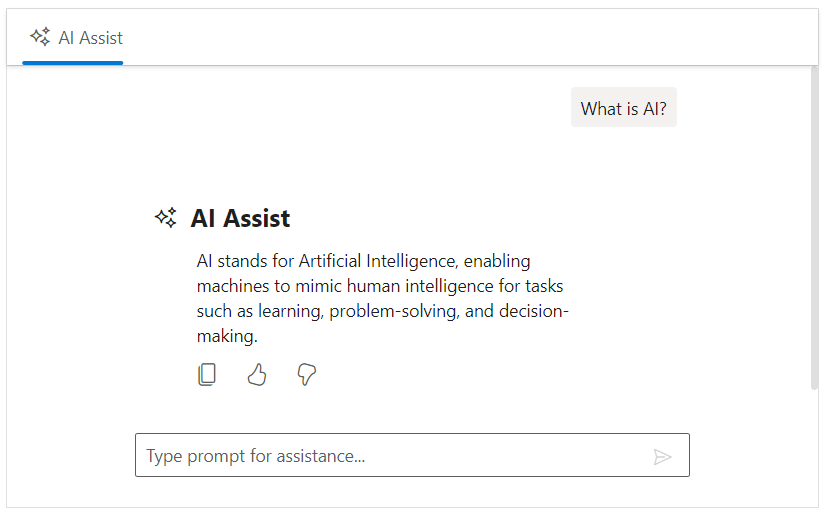Like the response with thumbs up
Image resolution: width=826 pixels, height=513 pixels.
point(257,375)
